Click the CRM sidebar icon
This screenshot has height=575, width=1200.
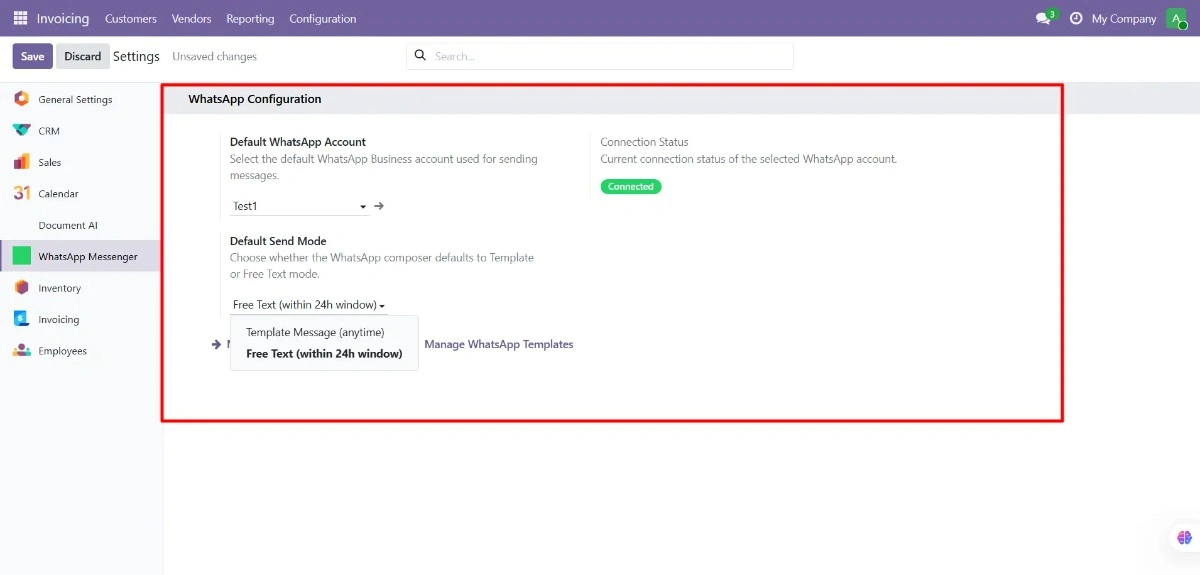click(21, 130)
